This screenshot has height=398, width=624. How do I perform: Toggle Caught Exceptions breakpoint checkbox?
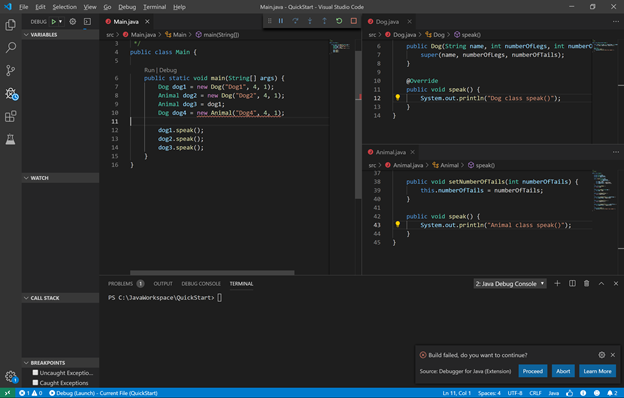click(x=35, y=382)
